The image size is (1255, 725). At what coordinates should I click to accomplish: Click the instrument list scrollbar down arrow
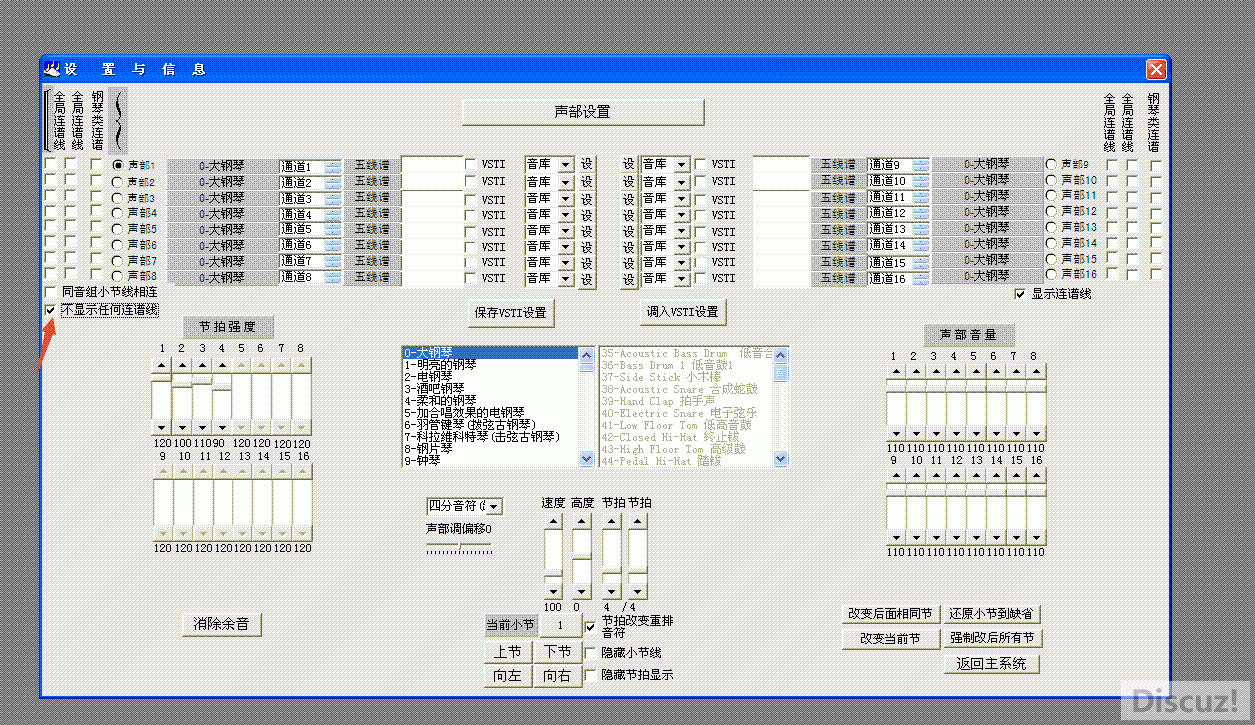[586, 458]
